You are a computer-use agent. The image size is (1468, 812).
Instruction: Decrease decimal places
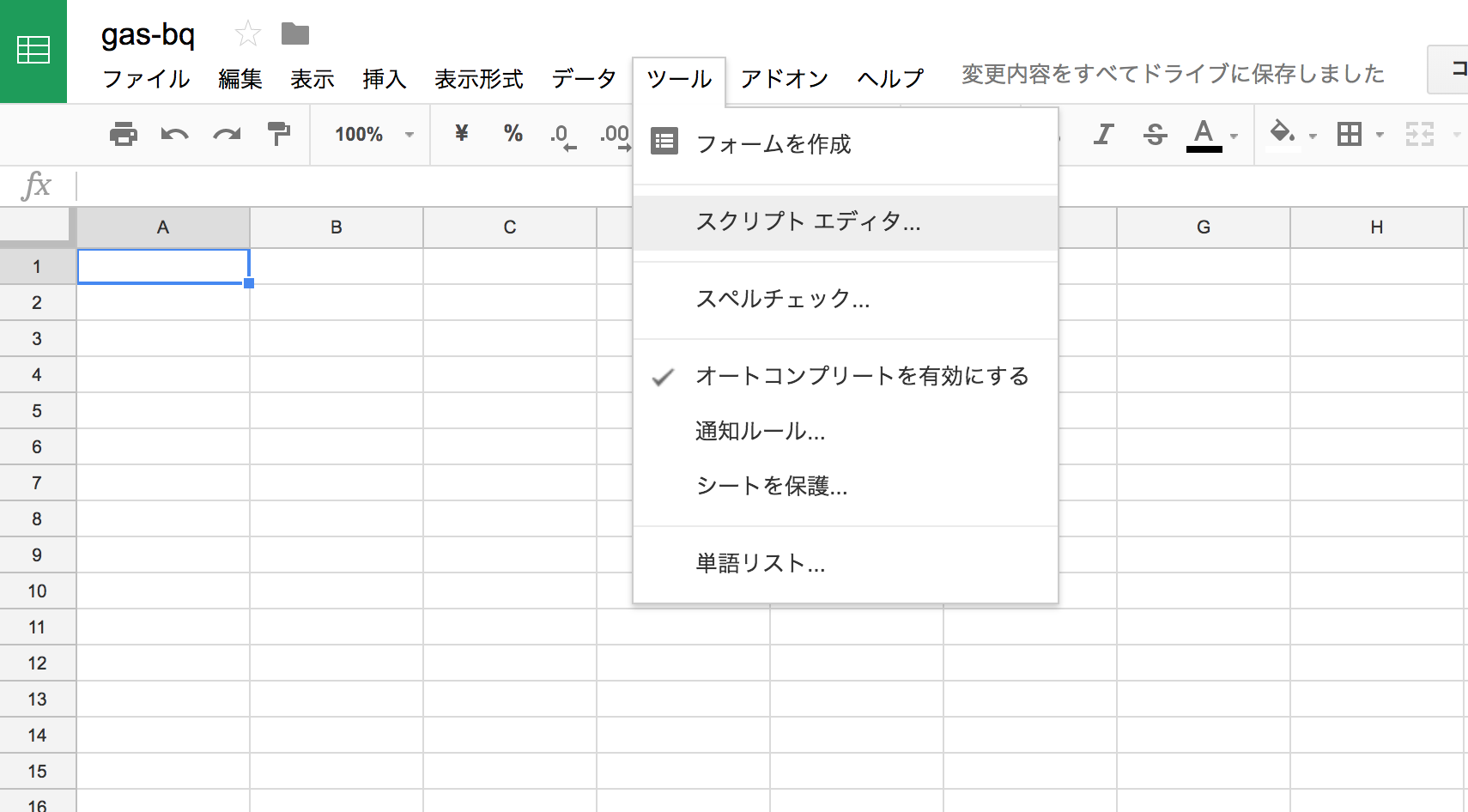point(563,136)
